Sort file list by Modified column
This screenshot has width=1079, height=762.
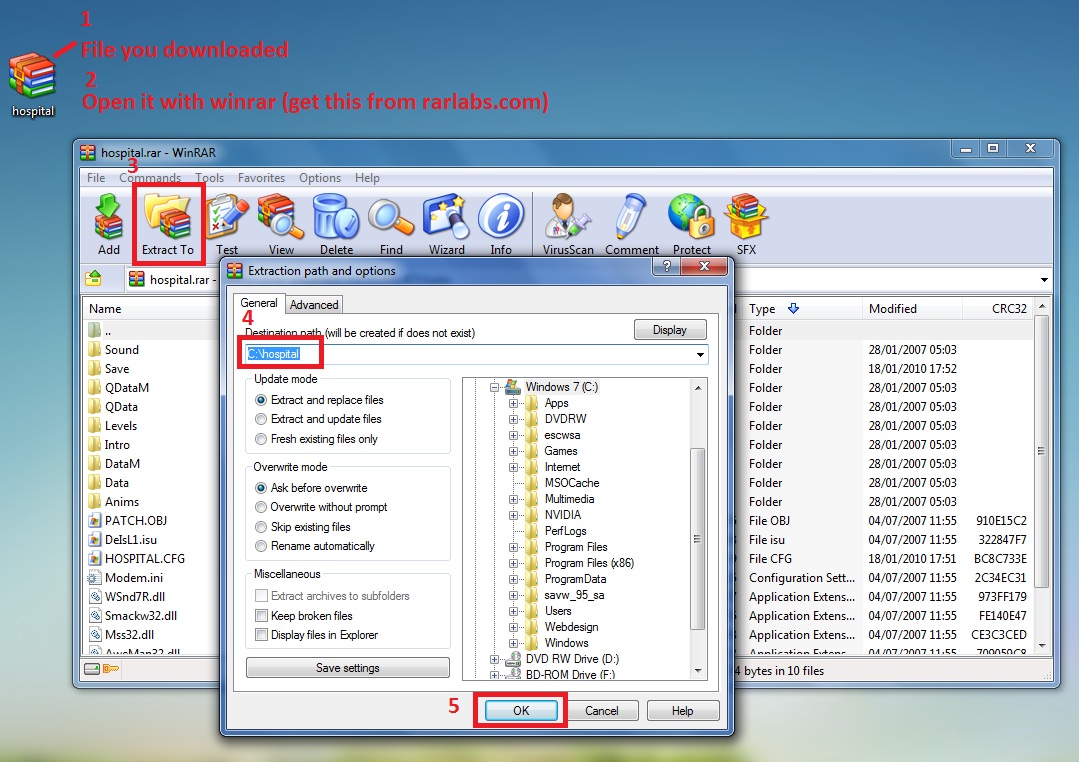point(911,308)
